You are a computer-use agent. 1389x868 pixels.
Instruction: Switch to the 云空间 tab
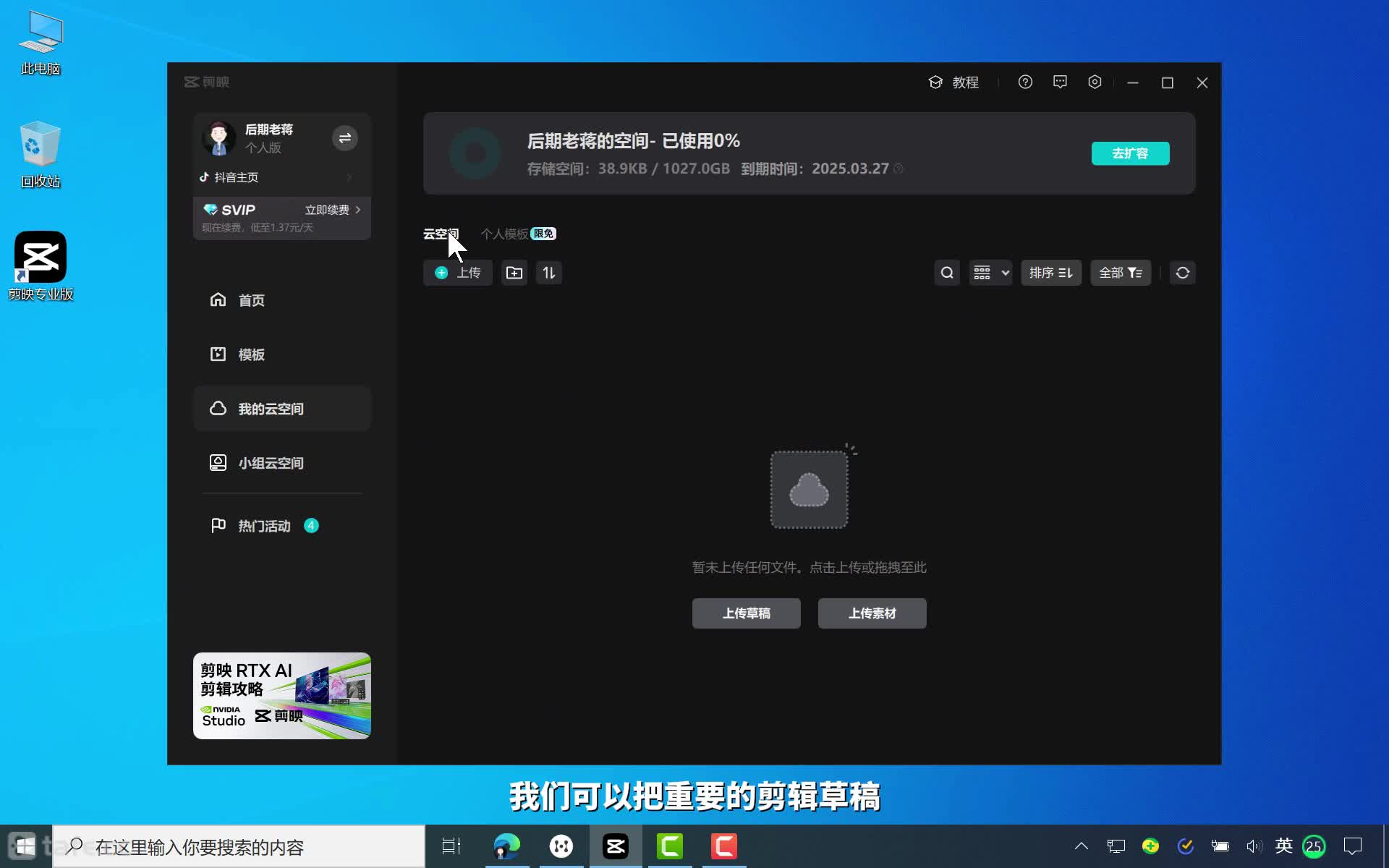441,234
